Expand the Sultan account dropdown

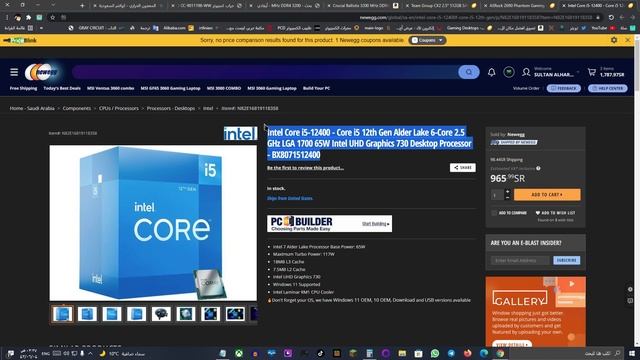tap(578, 72)
